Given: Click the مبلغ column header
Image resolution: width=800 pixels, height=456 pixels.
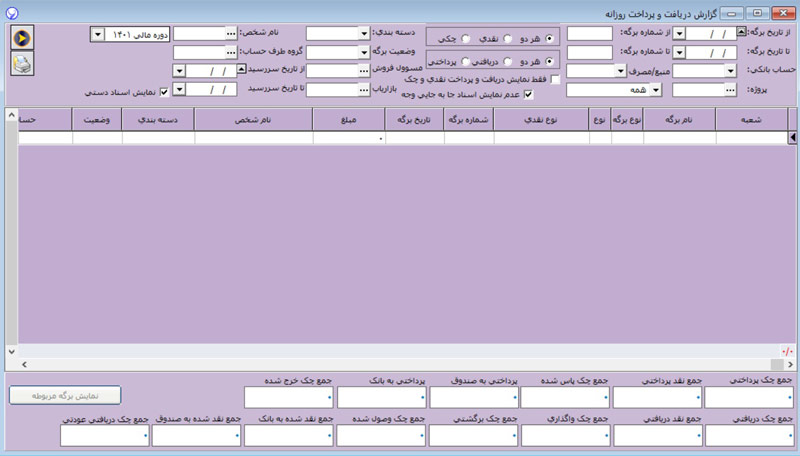Looking at the screenshot, I should (x=348, y=118).
